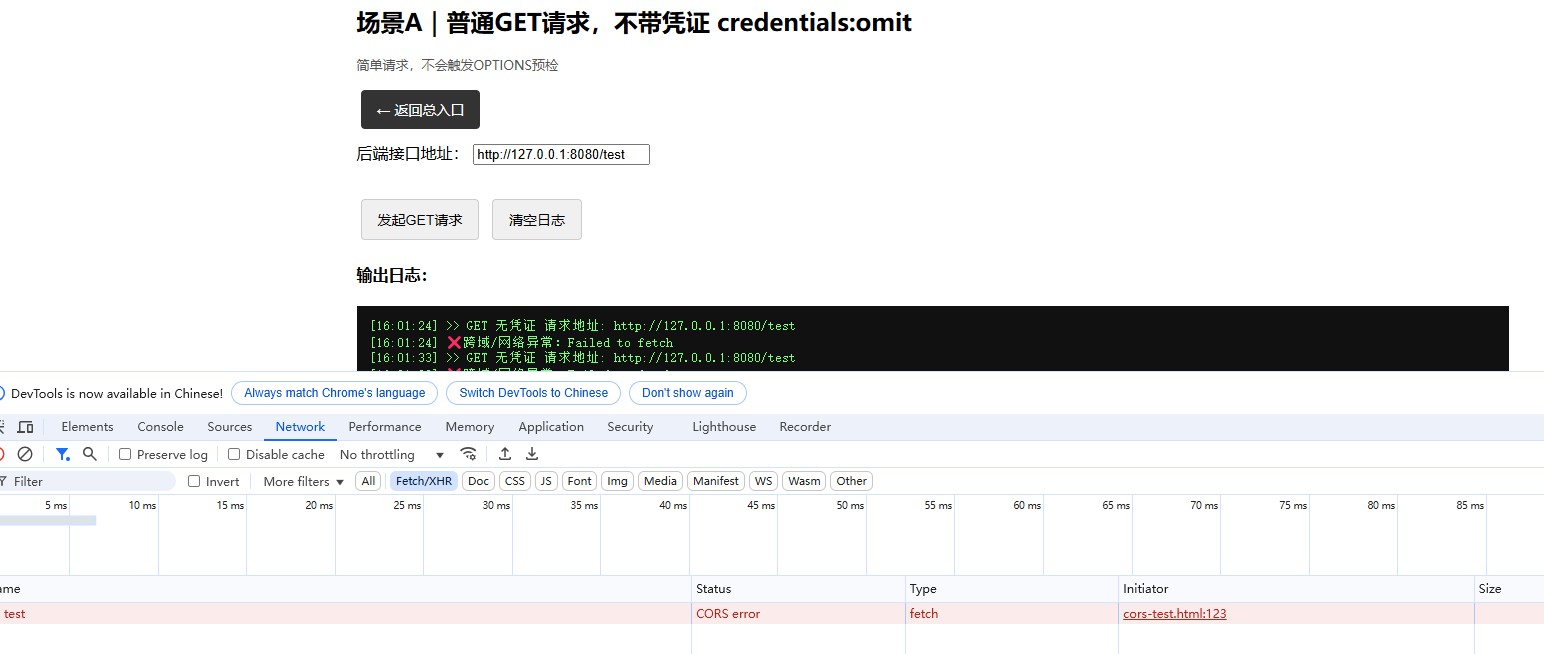Toggle the device toolbar icon in DevTools

(x=26, y=427)
